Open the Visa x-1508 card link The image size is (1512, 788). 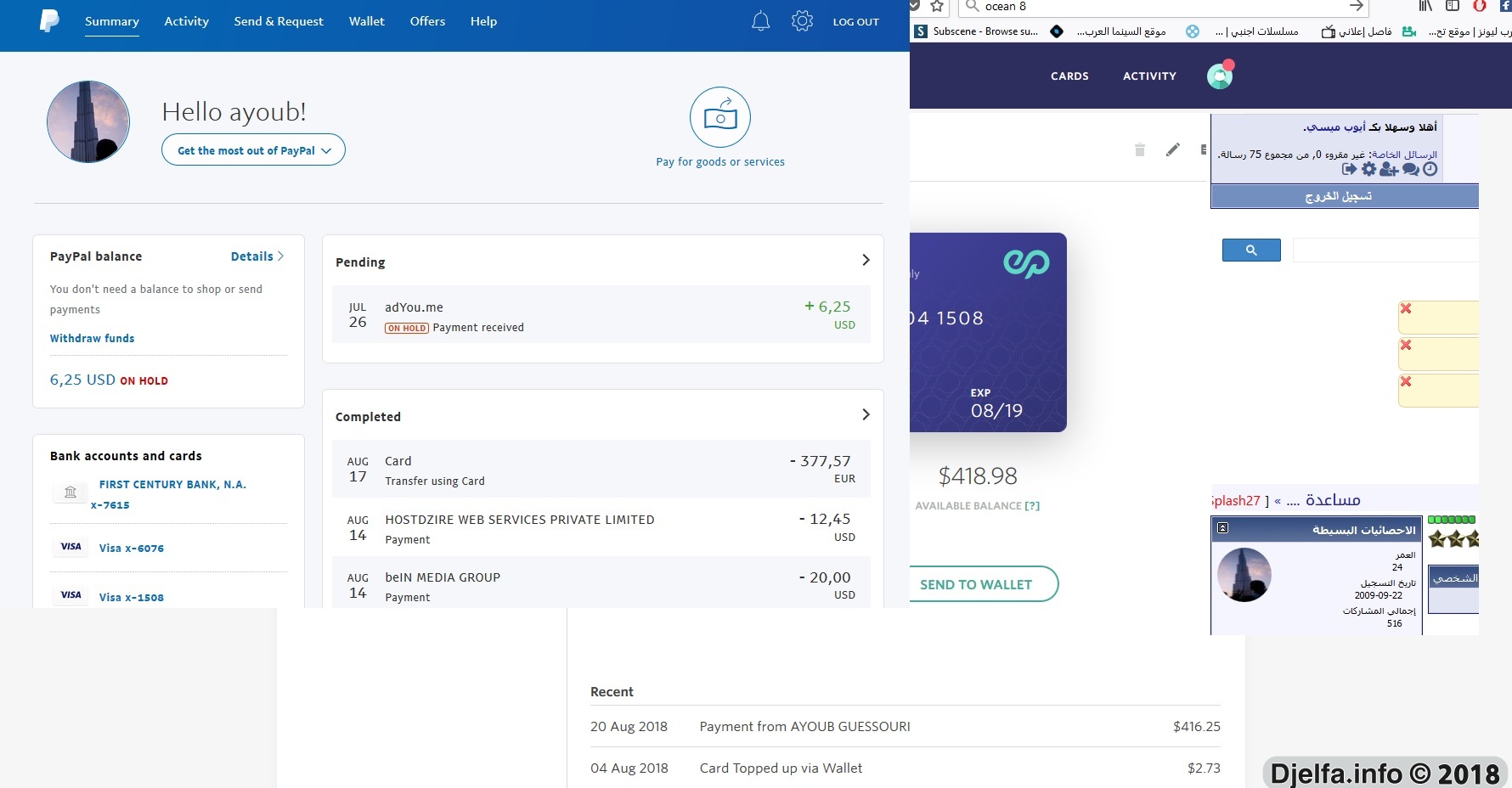pos(131,597)
